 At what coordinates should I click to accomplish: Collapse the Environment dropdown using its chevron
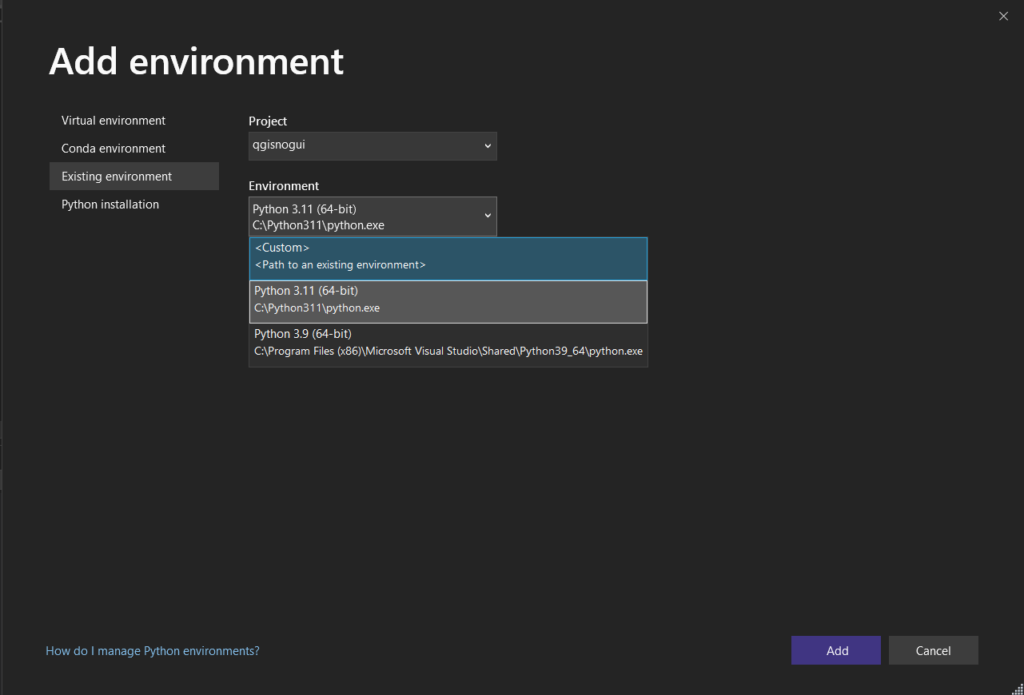pos(487,216)
